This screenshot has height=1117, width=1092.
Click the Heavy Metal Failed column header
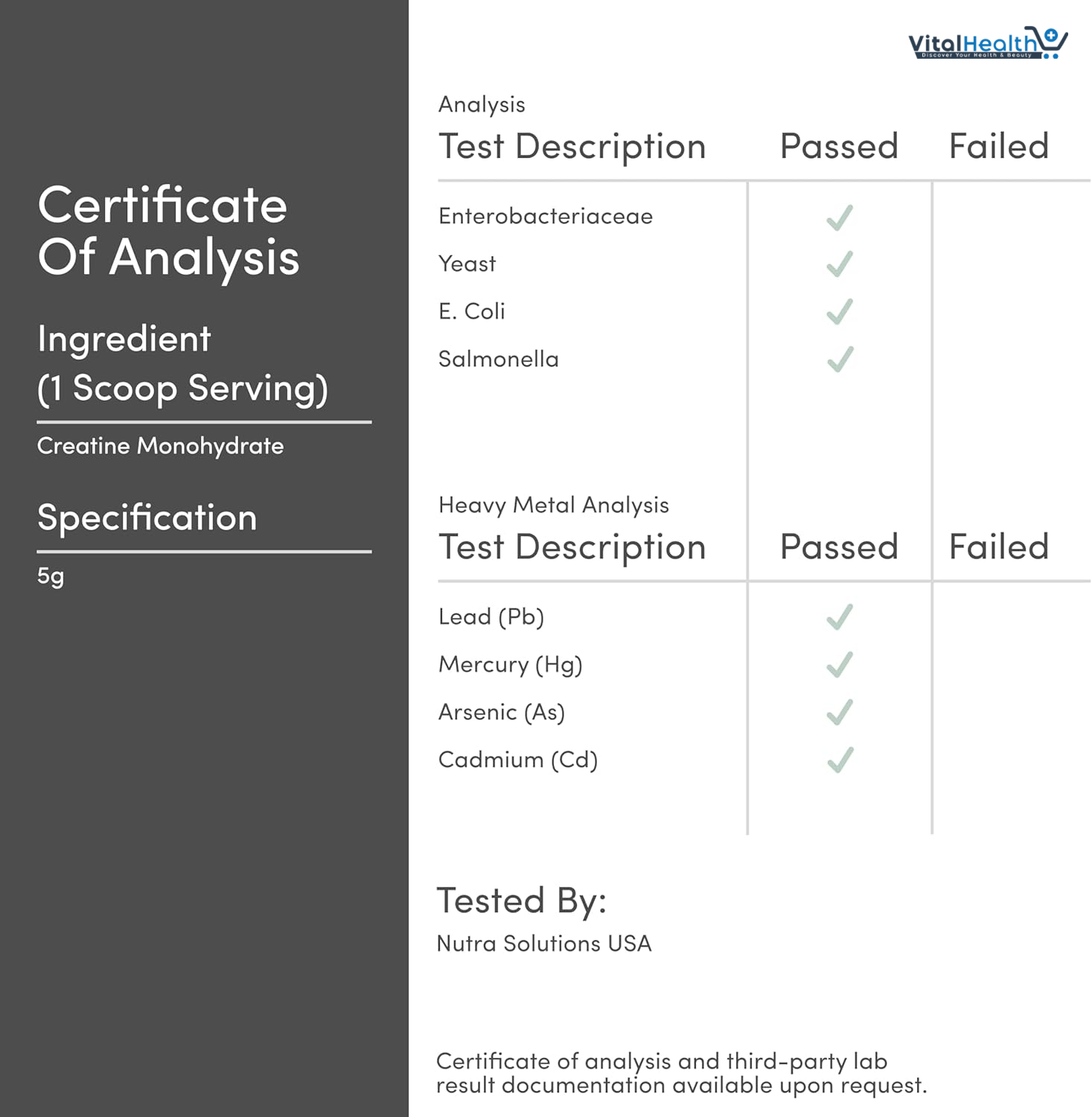[998, 547]
